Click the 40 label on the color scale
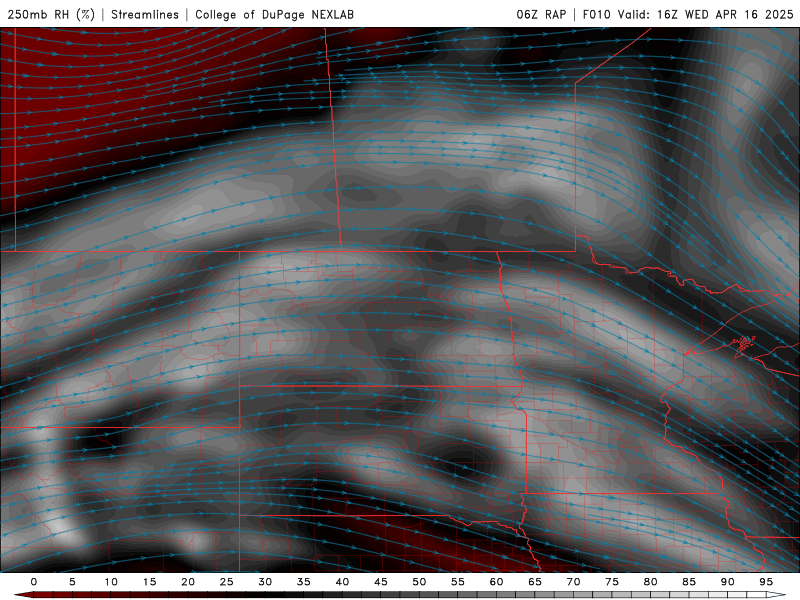 pos(342,582)
